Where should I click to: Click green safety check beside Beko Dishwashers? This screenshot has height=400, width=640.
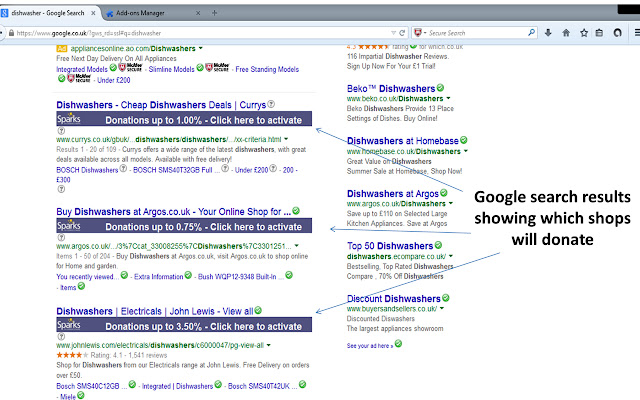[x=440, y=87]
